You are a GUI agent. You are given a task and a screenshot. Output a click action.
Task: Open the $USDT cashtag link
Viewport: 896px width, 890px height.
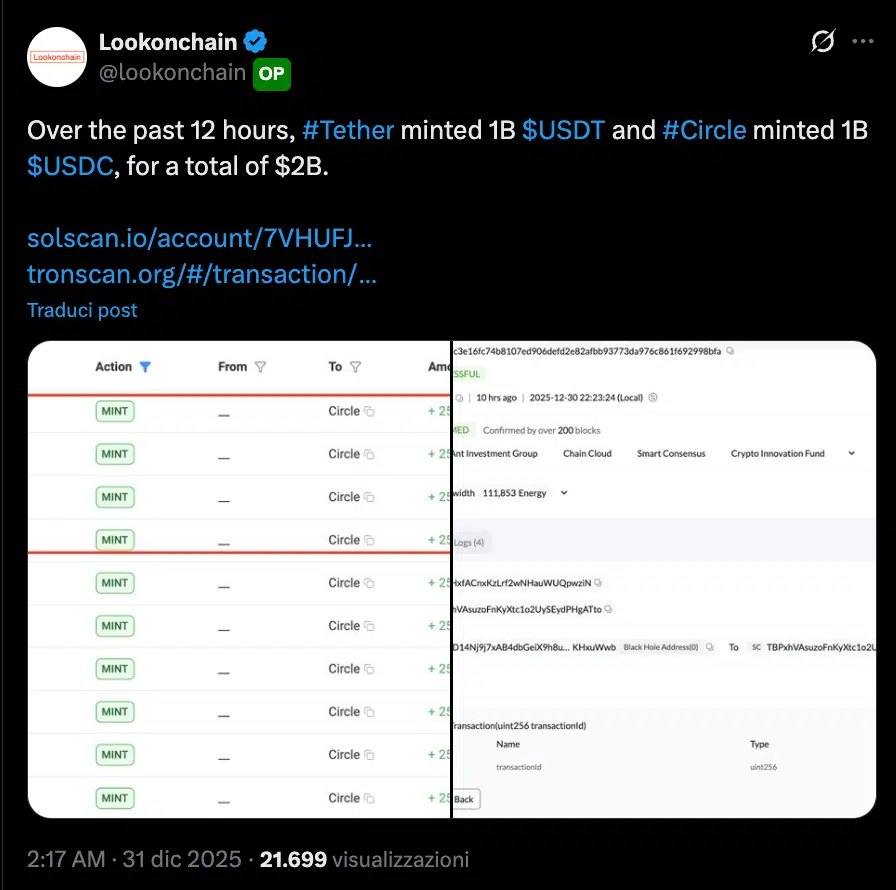click(x=563, y=131)
